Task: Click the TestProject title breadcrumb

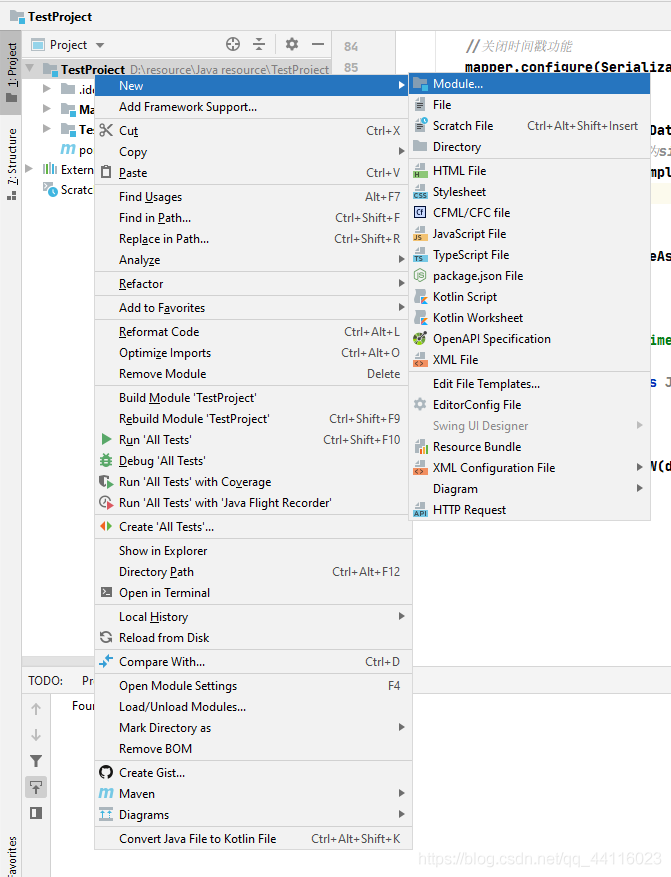Action: [60, 17]
